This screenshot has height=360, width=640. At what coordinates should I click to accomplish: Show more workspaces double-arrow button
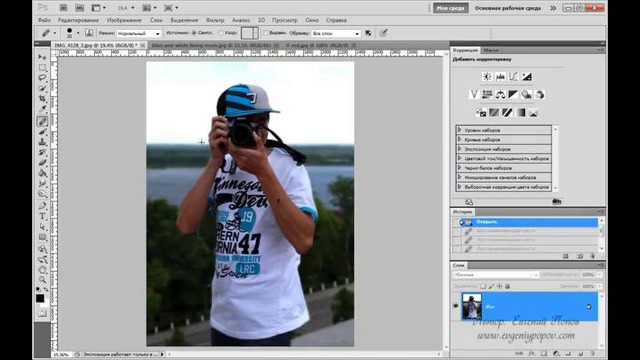coord(553,8)
